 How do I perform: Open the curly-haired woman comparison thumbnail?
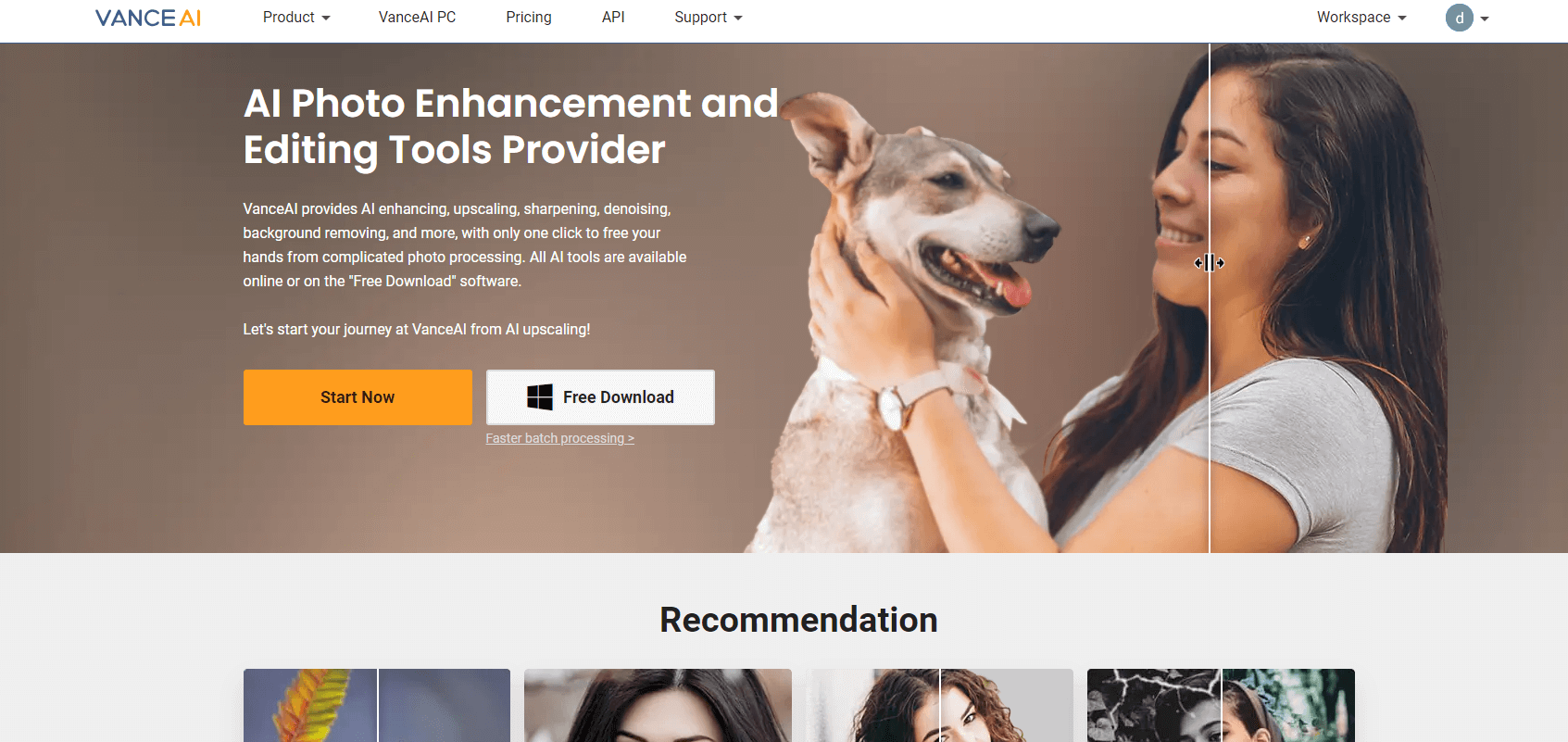click(939, 706)
